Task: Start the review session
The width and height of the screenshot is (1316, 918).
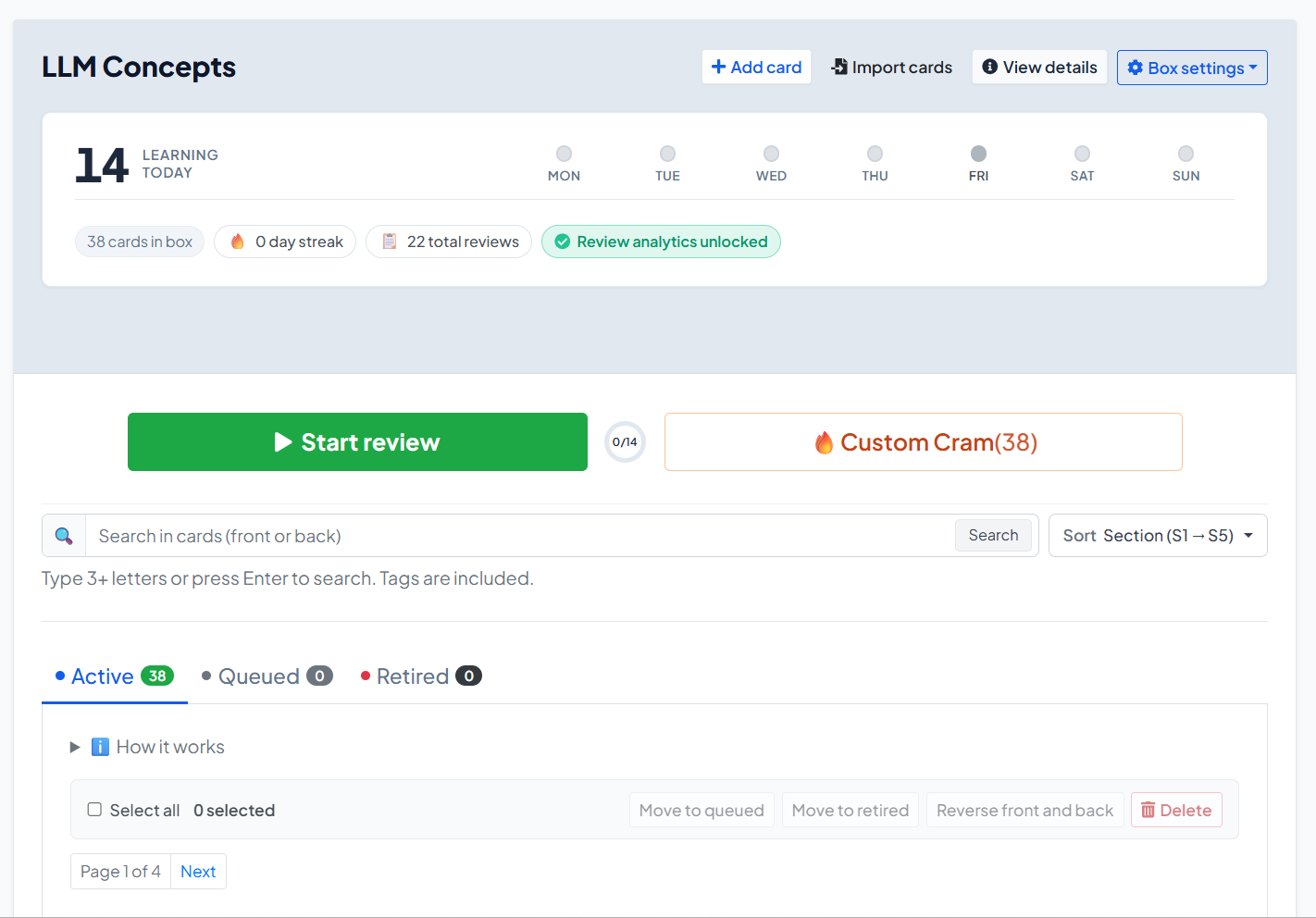Action: pyautogui.click(x=357, y=442)
